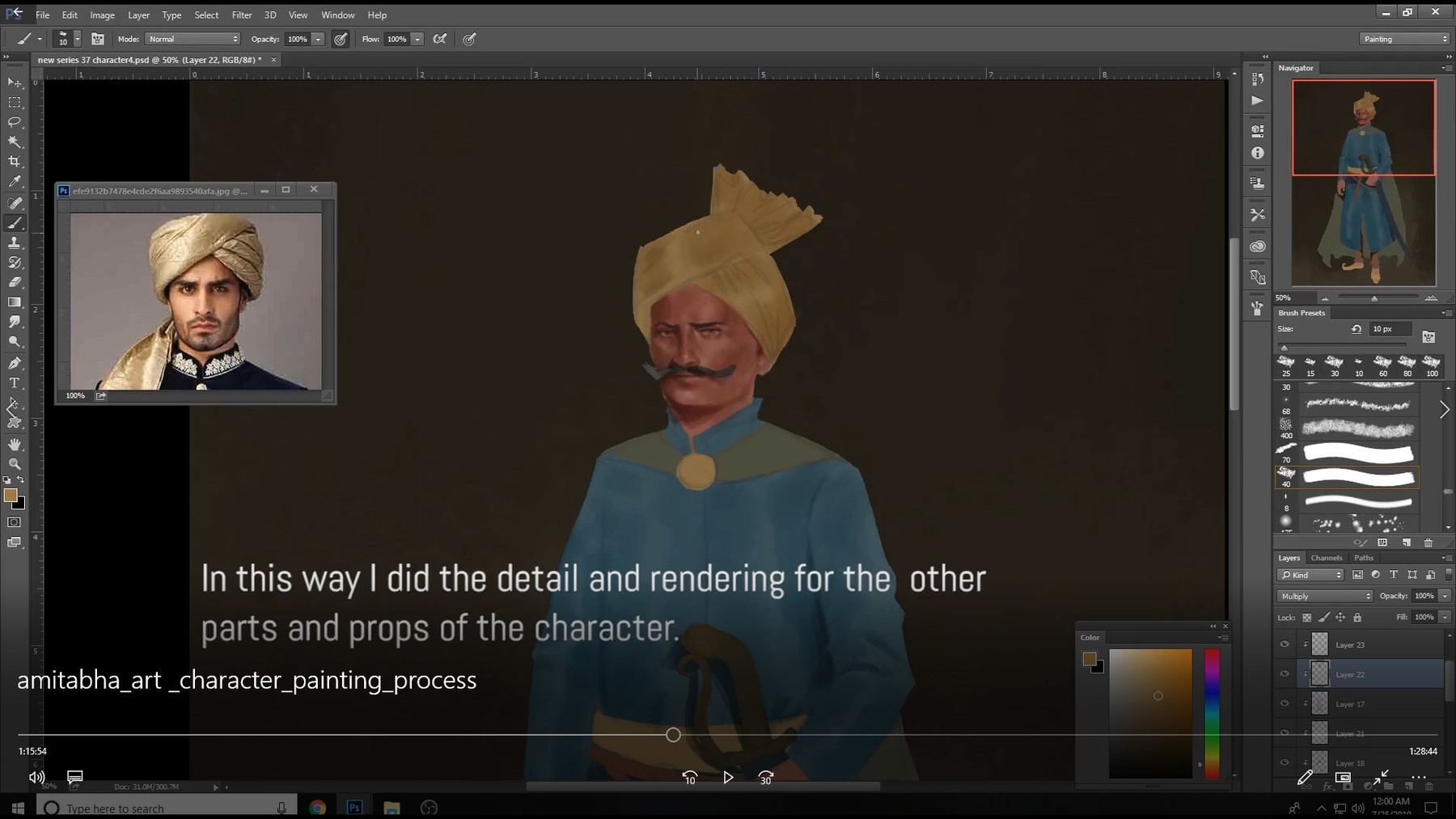The width and height of the screenshot is (1456, 819).
Task: Open the brush Mode dropdown set to Normal
Action: [192, 38]
